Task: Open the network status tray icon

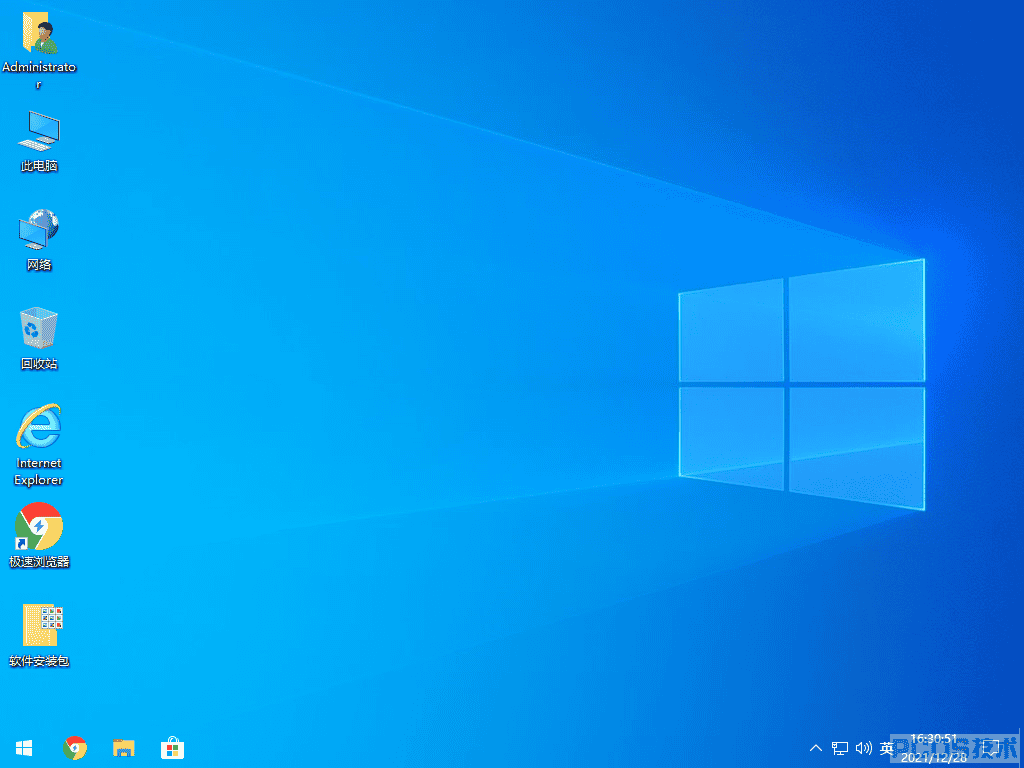Action: coord(840,748)
